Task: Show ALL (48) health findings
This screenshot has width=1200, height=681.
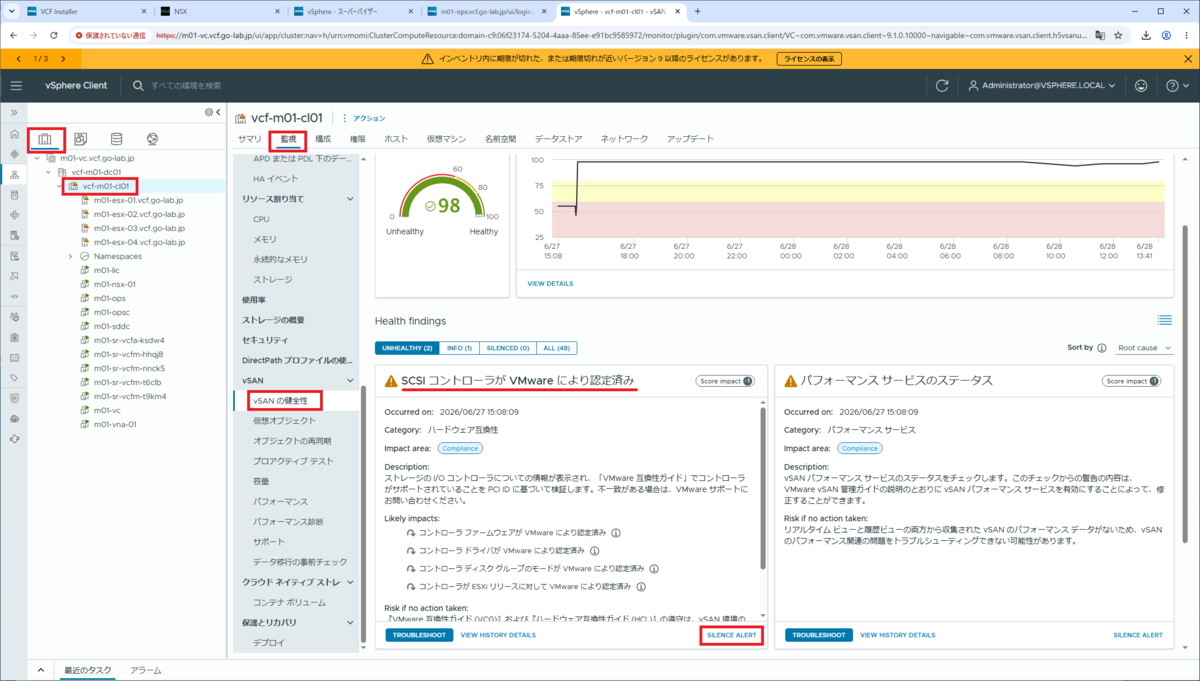Action: click(x=555, y=348)
